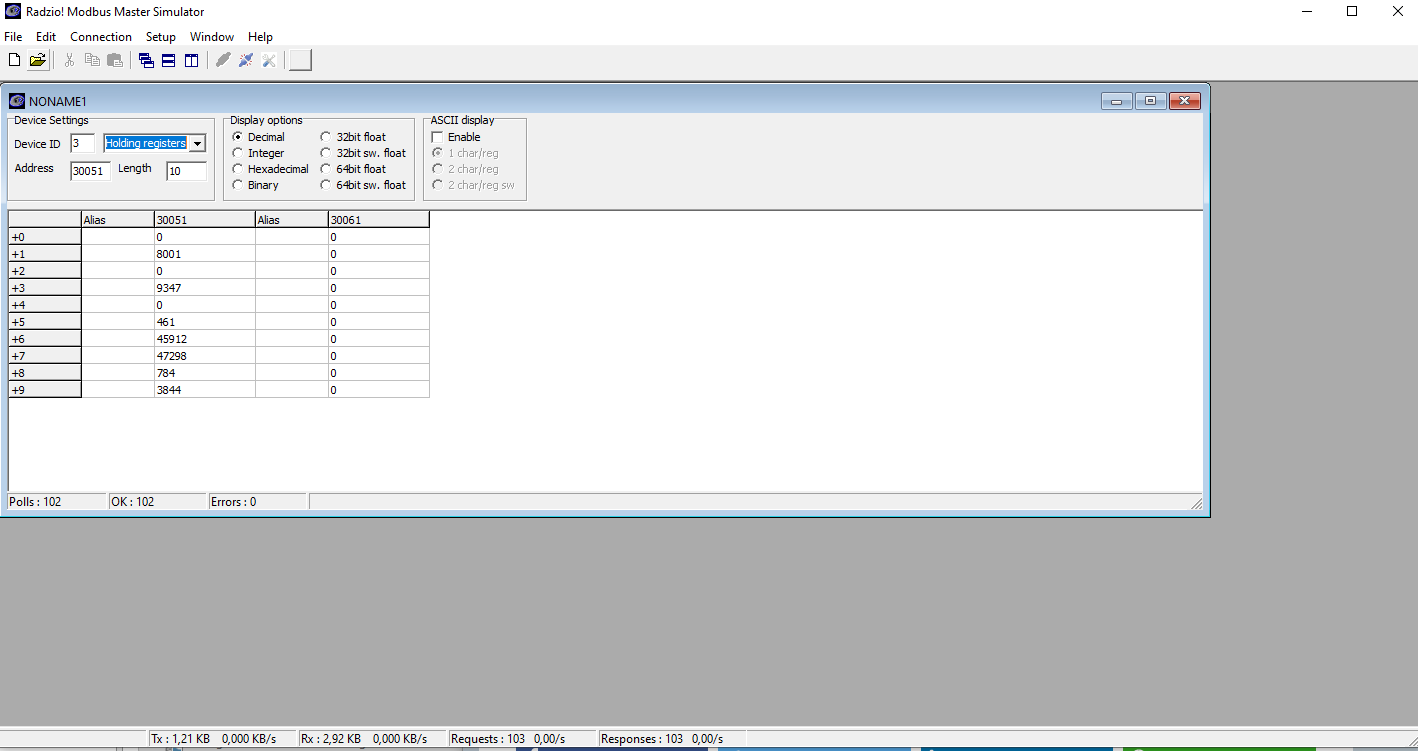
Task: Click the Radzio app icon in title bar
Action: (x=13, y=11)
